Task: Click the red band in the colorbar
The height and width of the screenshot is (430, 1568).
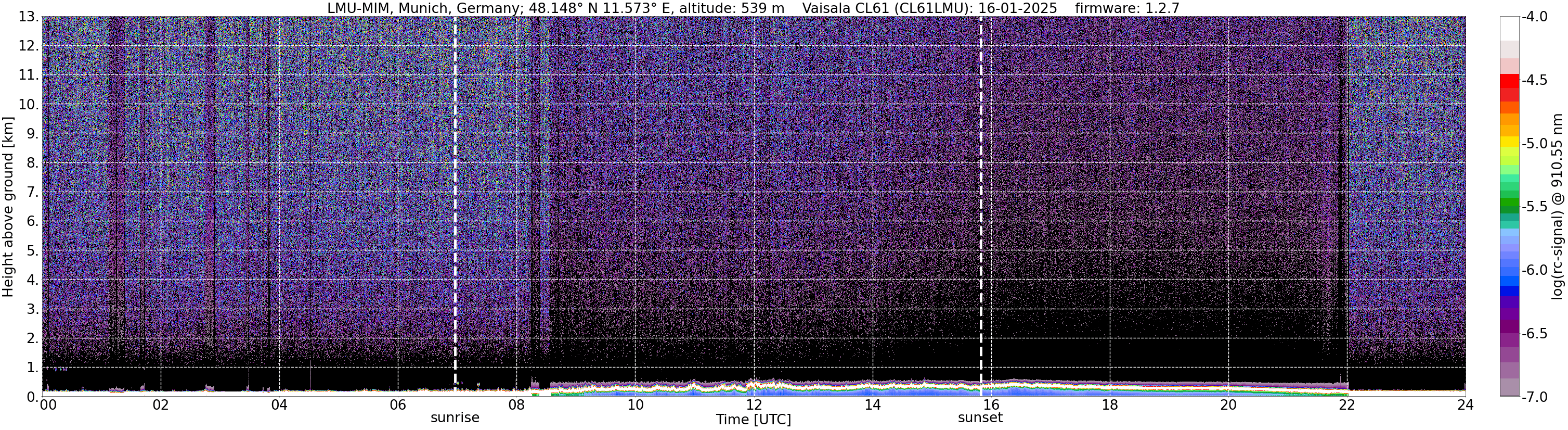Action: 1510,82
